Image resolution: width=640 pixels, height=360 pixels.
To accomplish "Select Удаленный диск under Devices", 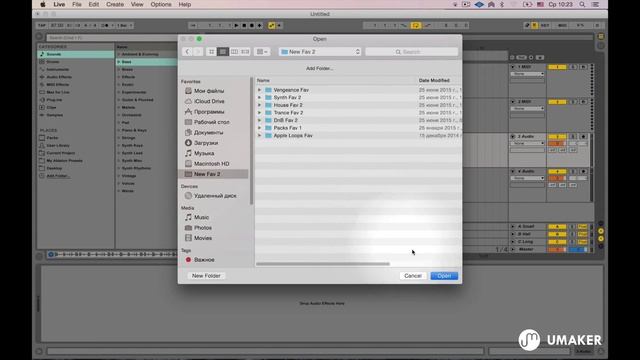I will (x=215, y=196).
